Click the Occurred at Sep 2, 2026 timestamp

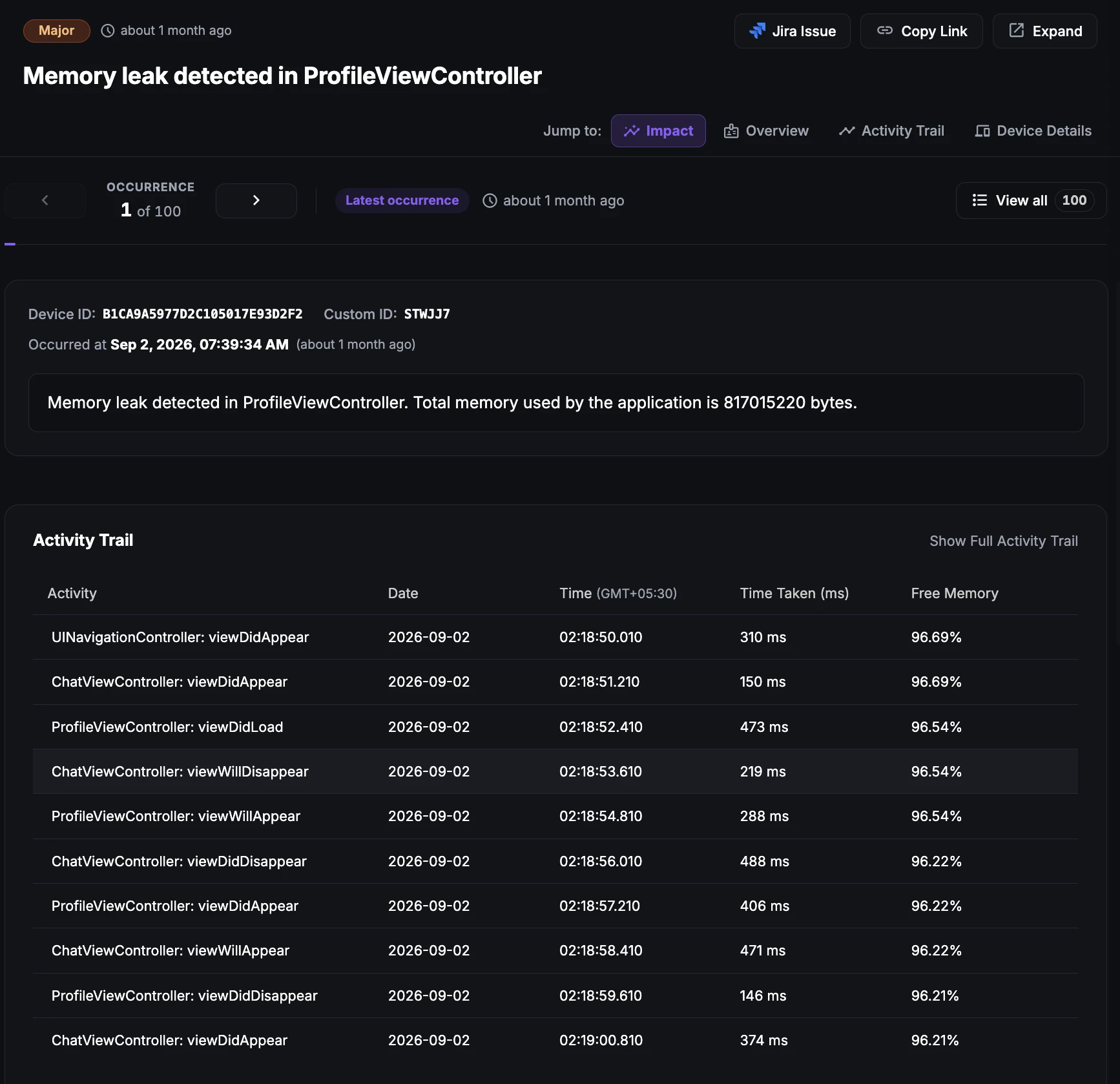click(200, 344)
